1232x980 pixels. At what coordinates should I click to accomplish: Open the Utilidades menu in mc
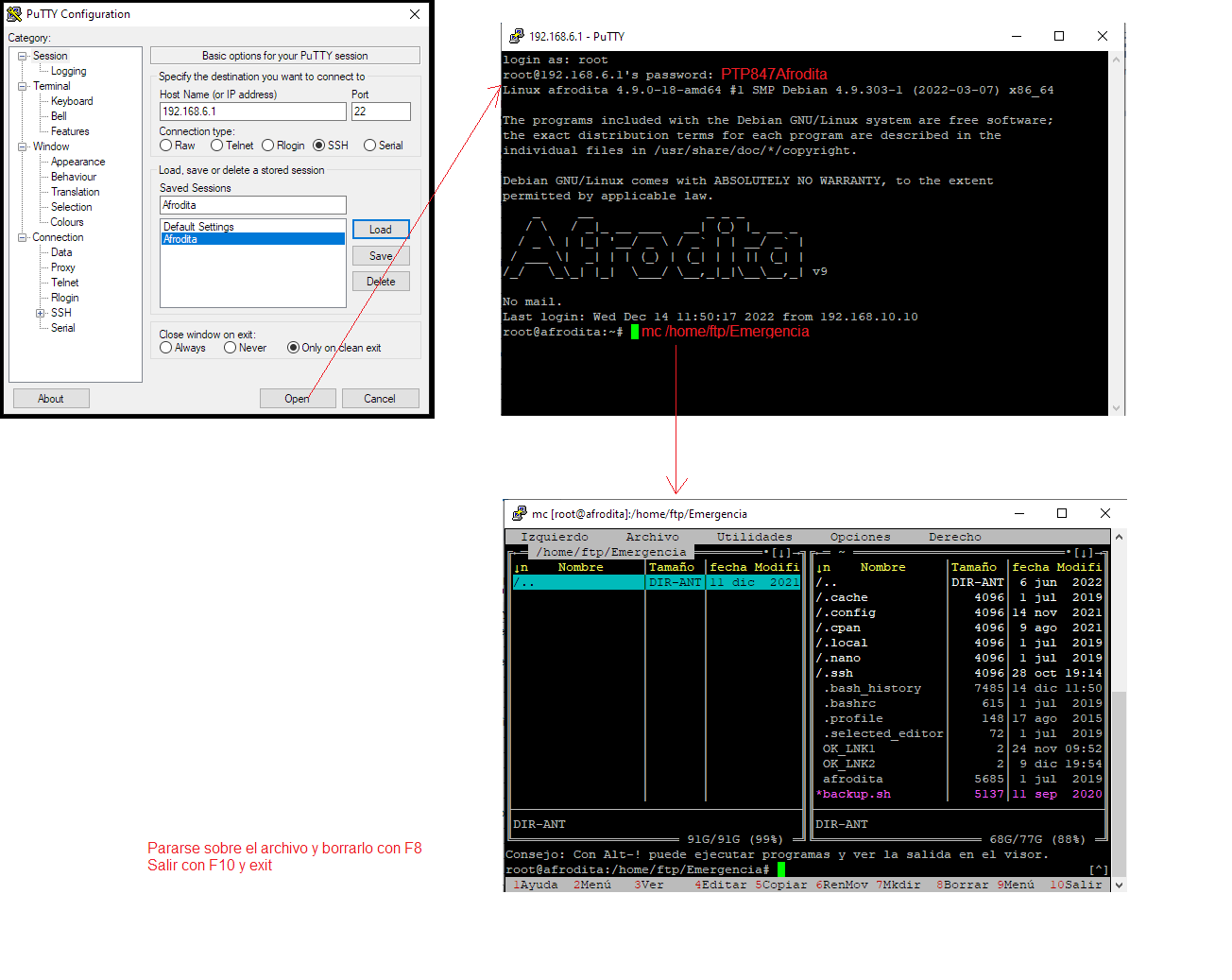pos(754,537)
